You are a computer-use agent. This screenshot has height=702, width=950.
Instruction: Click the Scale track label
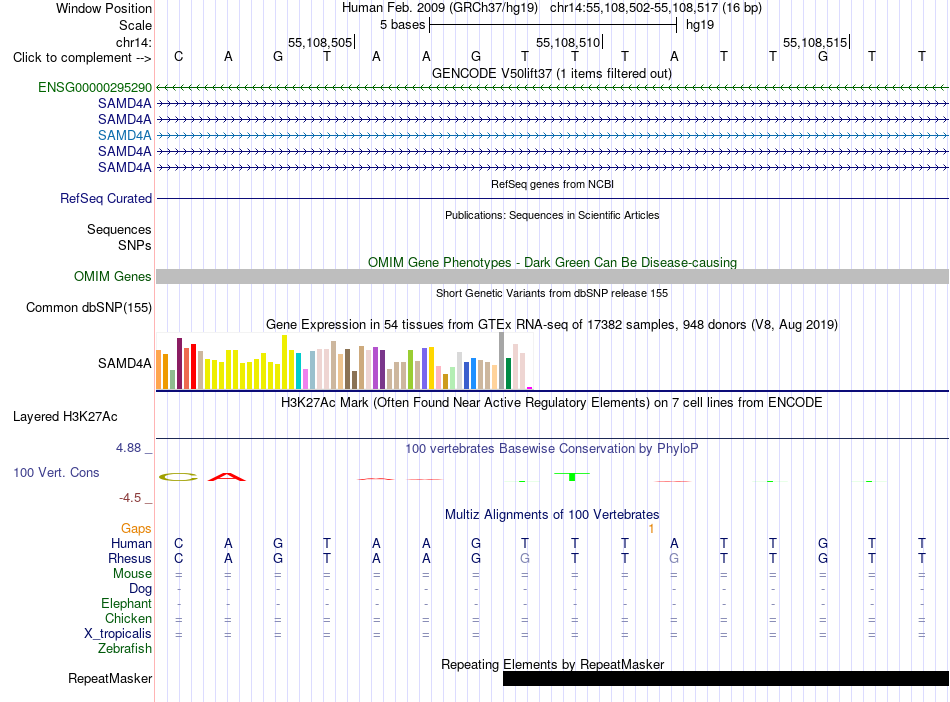click(135, 25)
